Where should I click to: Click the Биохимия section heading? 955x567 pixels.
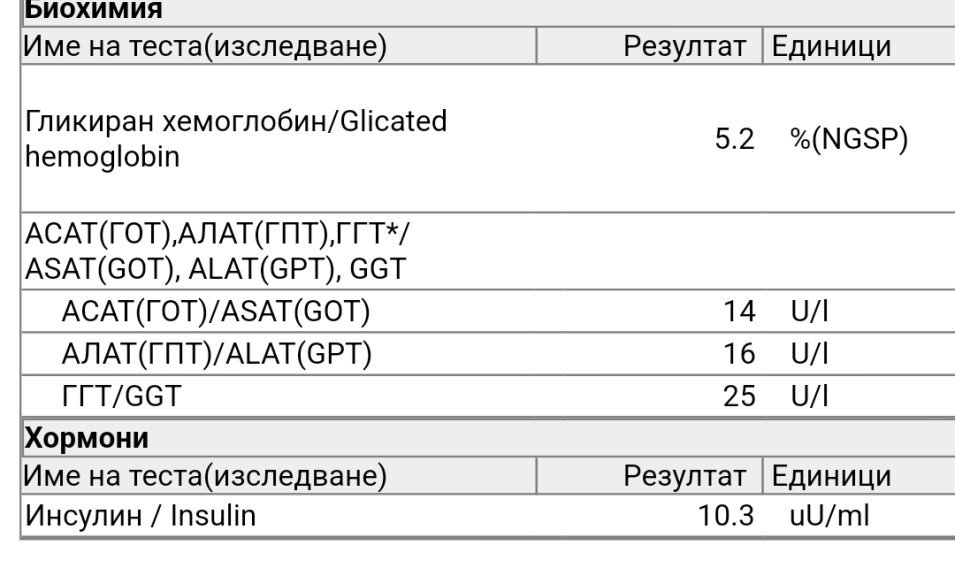coord(93,10)
